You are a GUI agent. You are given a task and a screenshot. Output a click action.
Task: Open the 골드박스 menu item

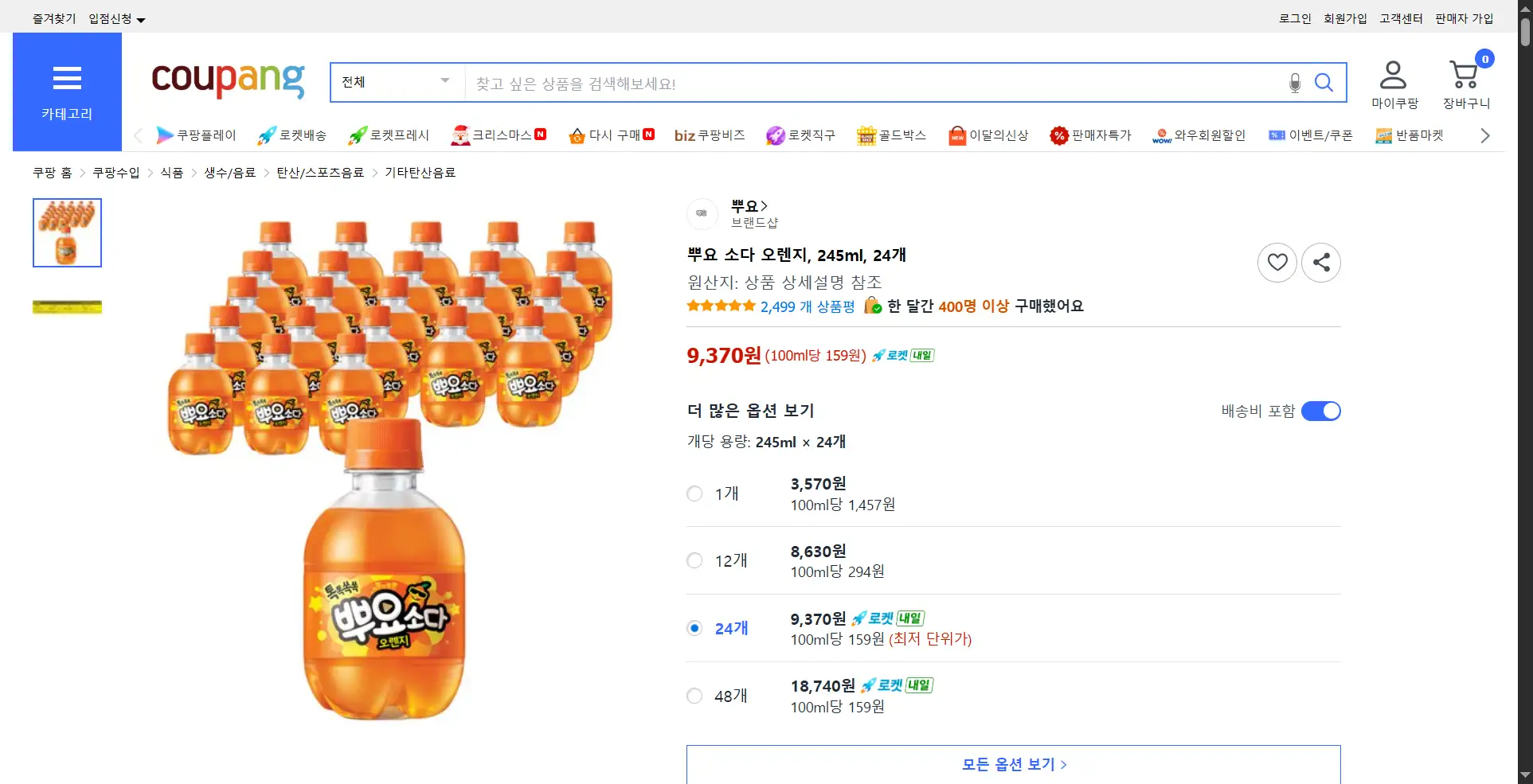pos(891,135)
